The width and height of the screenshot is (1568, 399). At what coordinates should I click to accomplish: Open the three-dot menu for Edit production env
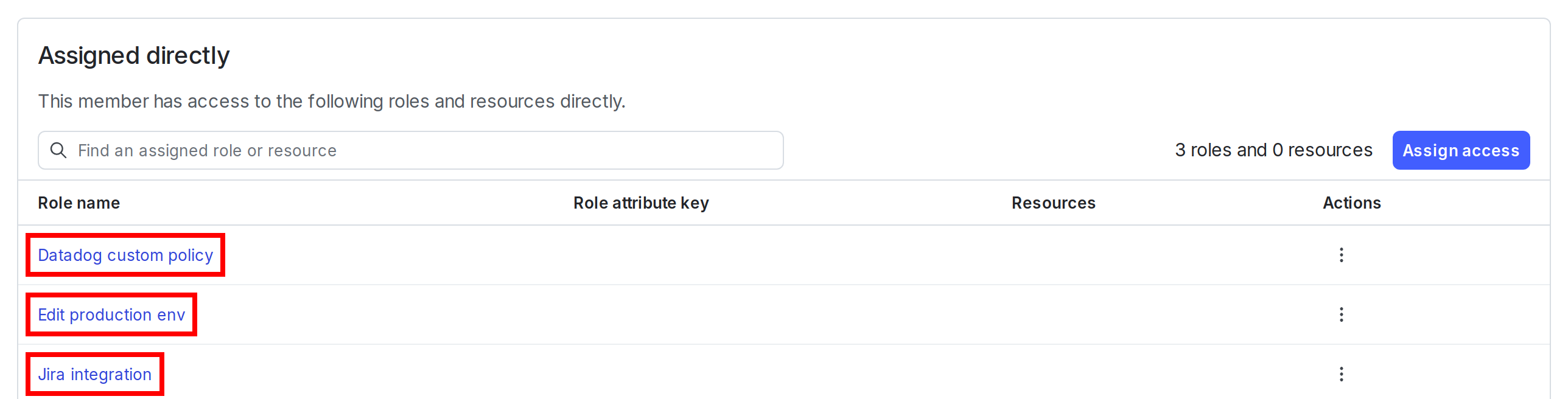(x=1342, y=314)
